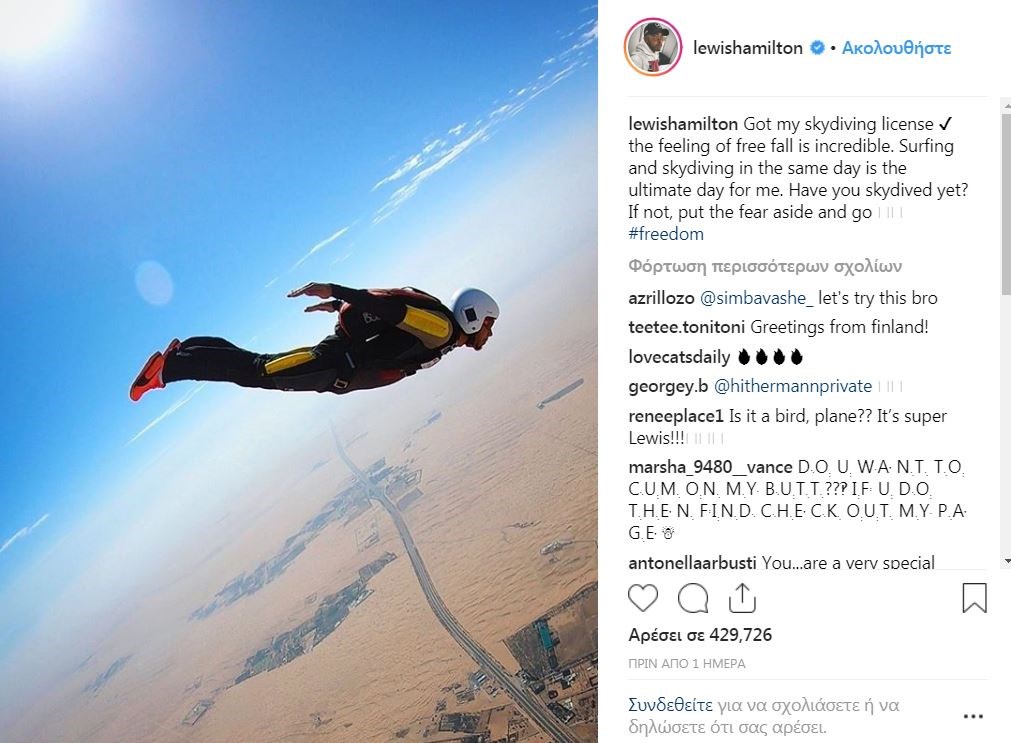Open the three-dots more options menu
This screenshot has height=743, width=1011.
point(973,717)
